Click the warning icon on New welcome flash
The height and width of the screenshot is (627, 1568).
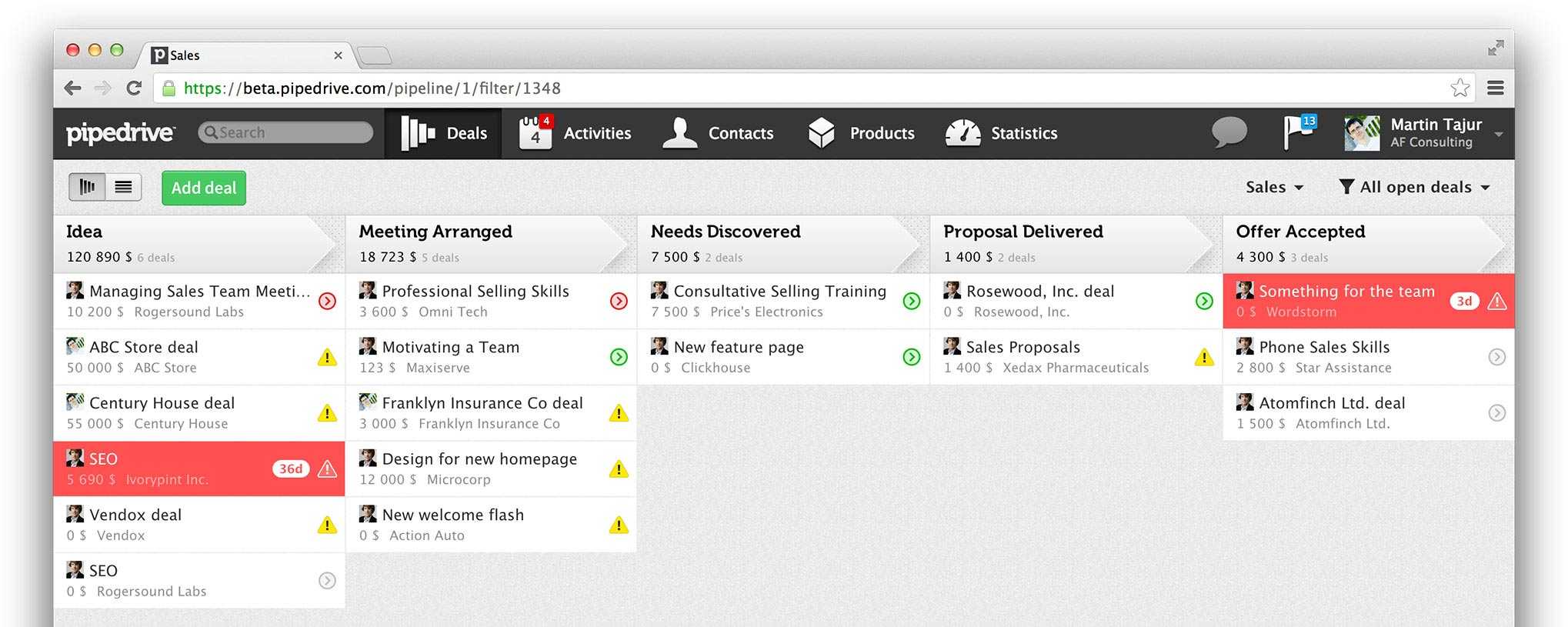point(619,525)
